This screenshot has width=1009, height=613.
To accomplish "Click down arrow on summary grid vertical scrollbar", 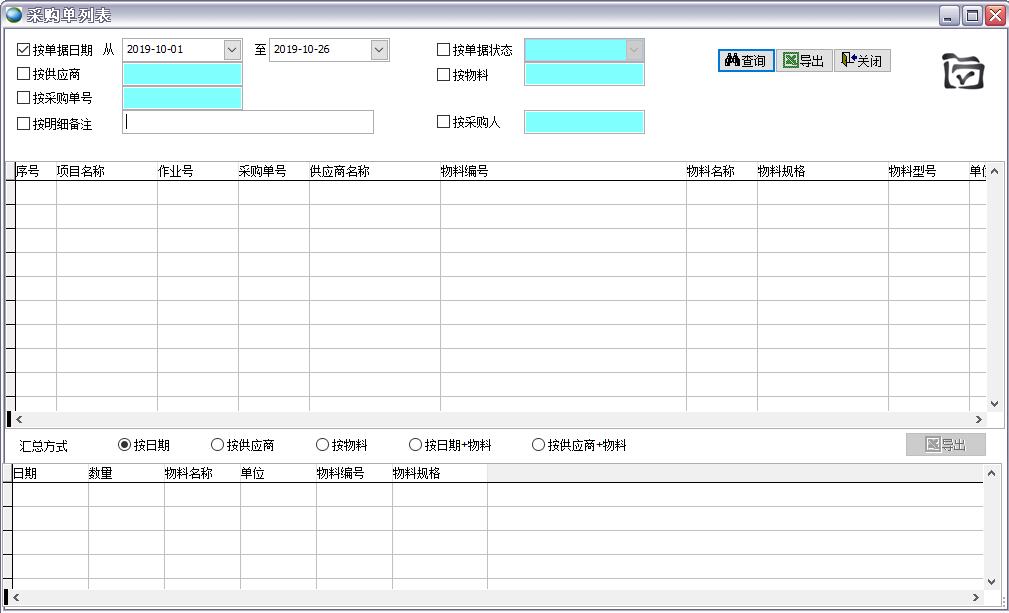I will pos(992,581).
